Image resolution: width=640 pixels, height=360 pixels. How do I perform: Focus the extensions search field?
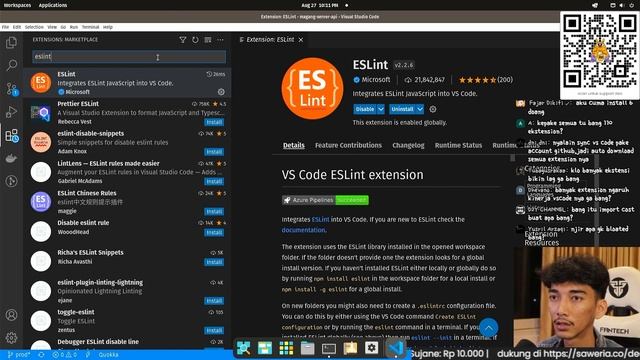(129, 57)
